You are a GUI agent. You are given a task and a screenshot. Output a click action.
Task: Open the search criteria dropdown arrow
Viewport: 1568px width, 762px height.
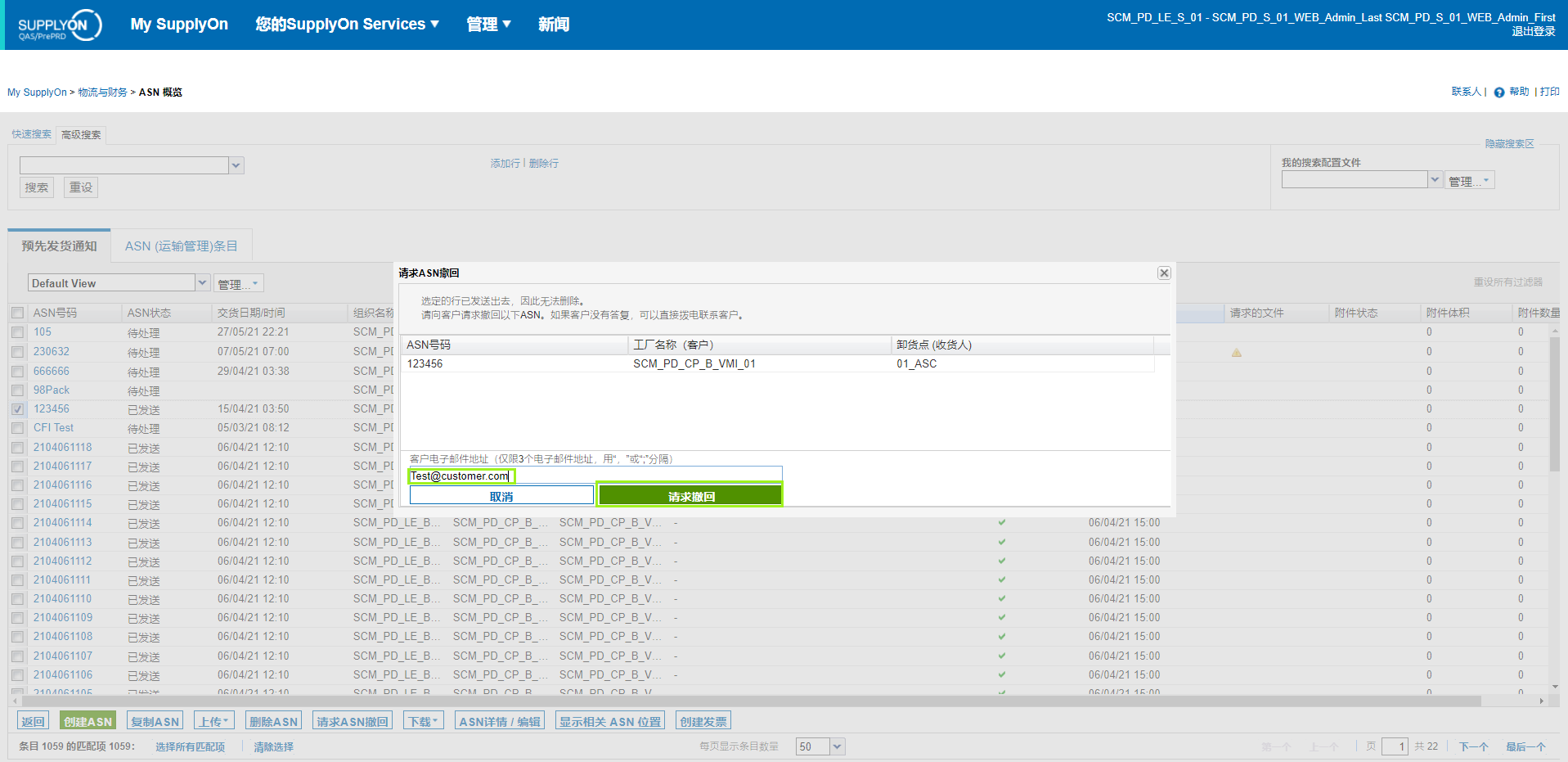click(x=236, y=165)
